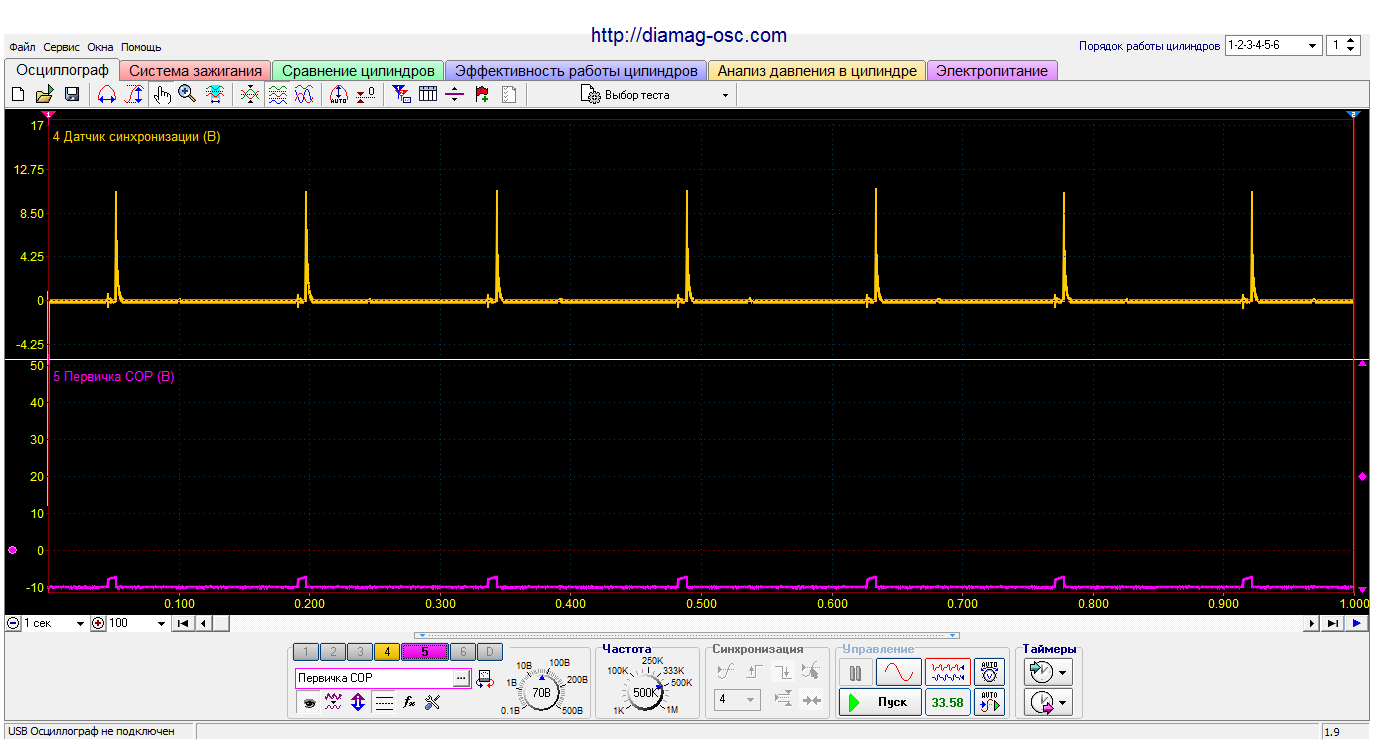The height and width of the screenshot is (744, 1382).
Task: Open the fx math function icon
Action: tap(408, 703)
